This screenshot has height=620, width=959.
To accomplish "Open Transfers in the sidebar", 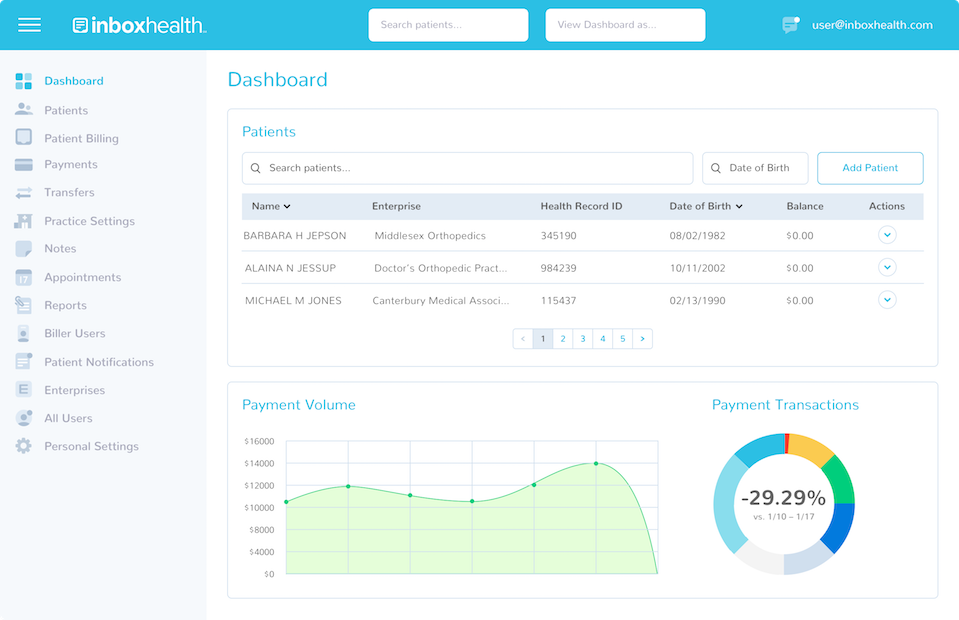I will (69, 193).
